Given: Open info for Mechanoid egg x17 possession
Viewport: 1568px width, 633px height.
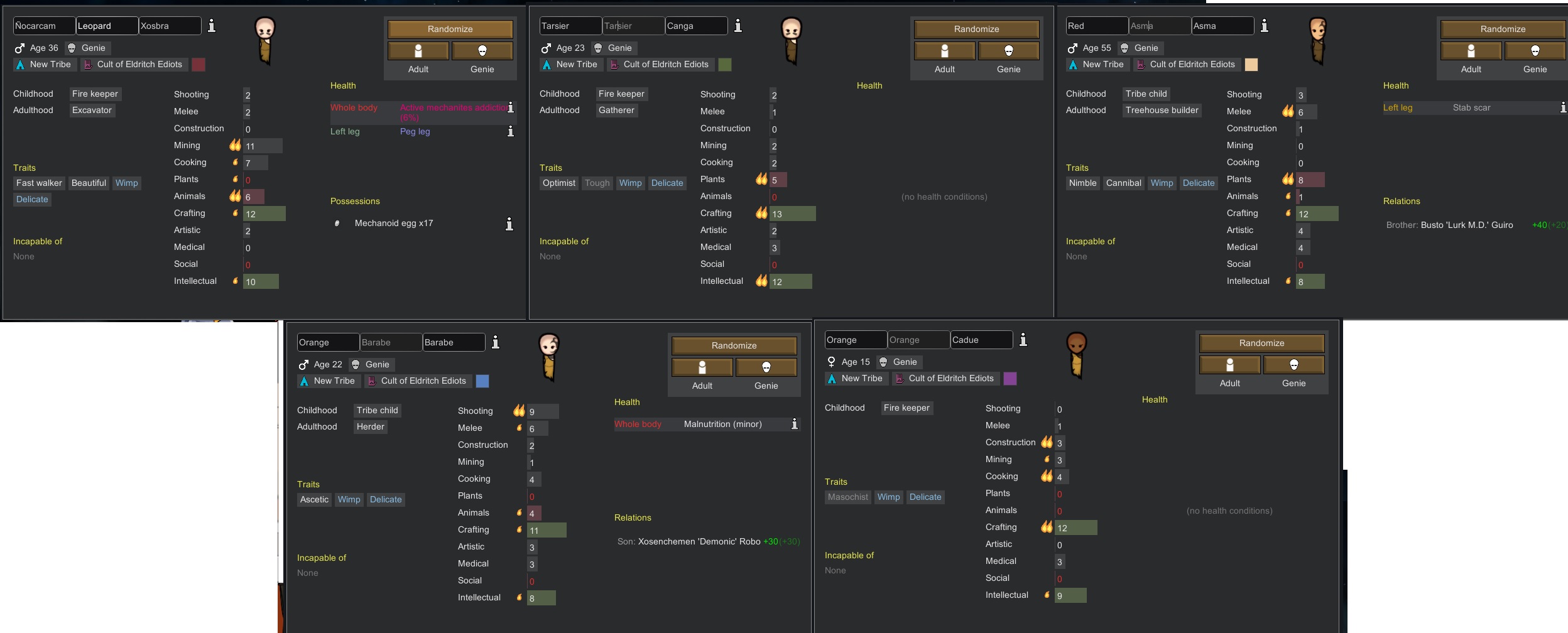Looking at the screenshot, I should 509,224.
